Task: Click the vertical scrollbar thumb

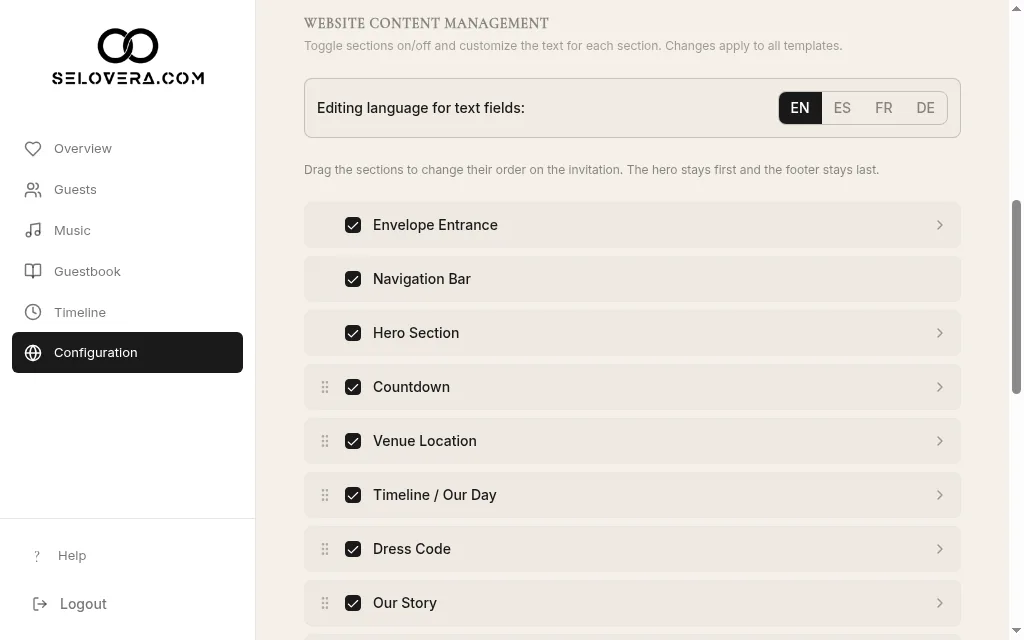Action: pos(1016,297)
